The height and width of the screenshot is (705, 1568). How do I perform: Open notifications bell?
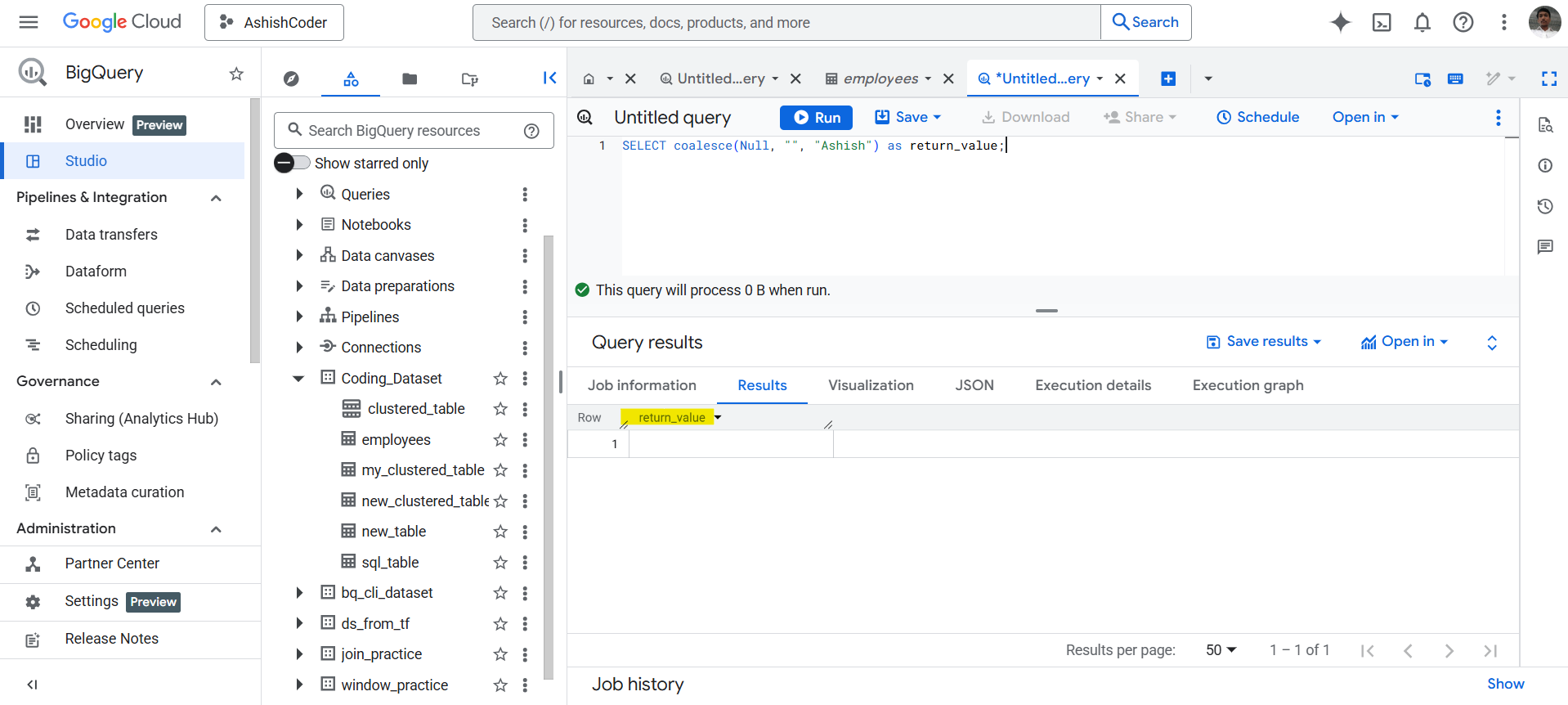[x=1422, y=22]
